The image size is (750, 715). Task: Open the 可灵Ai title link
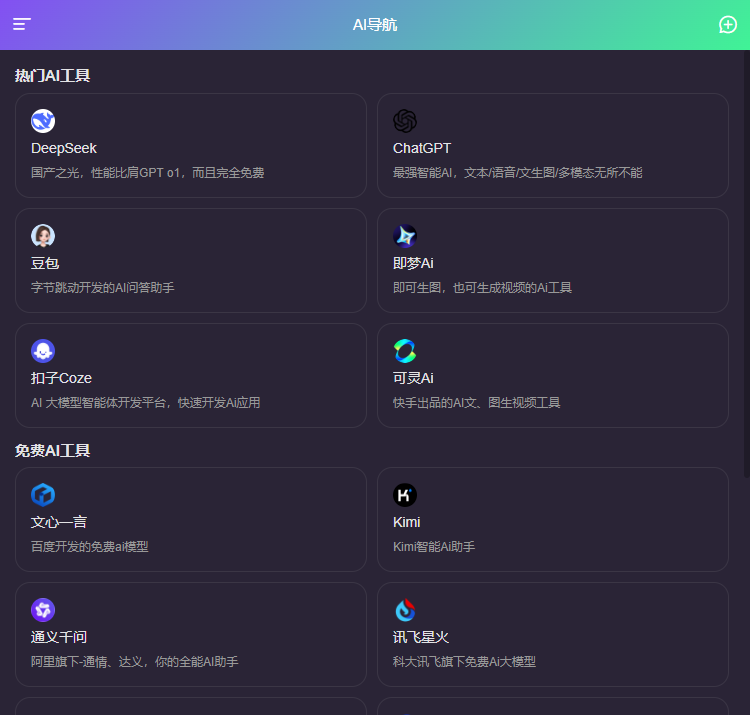(x=413, y=378)
